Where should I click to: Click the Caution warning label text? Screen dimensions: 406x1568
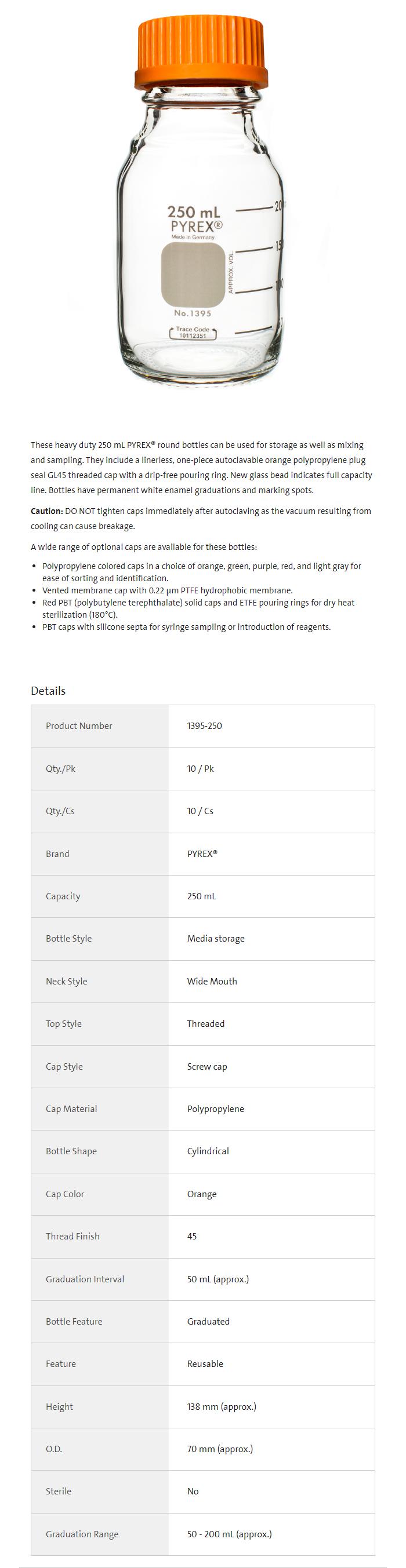click(x=46, y=510)
